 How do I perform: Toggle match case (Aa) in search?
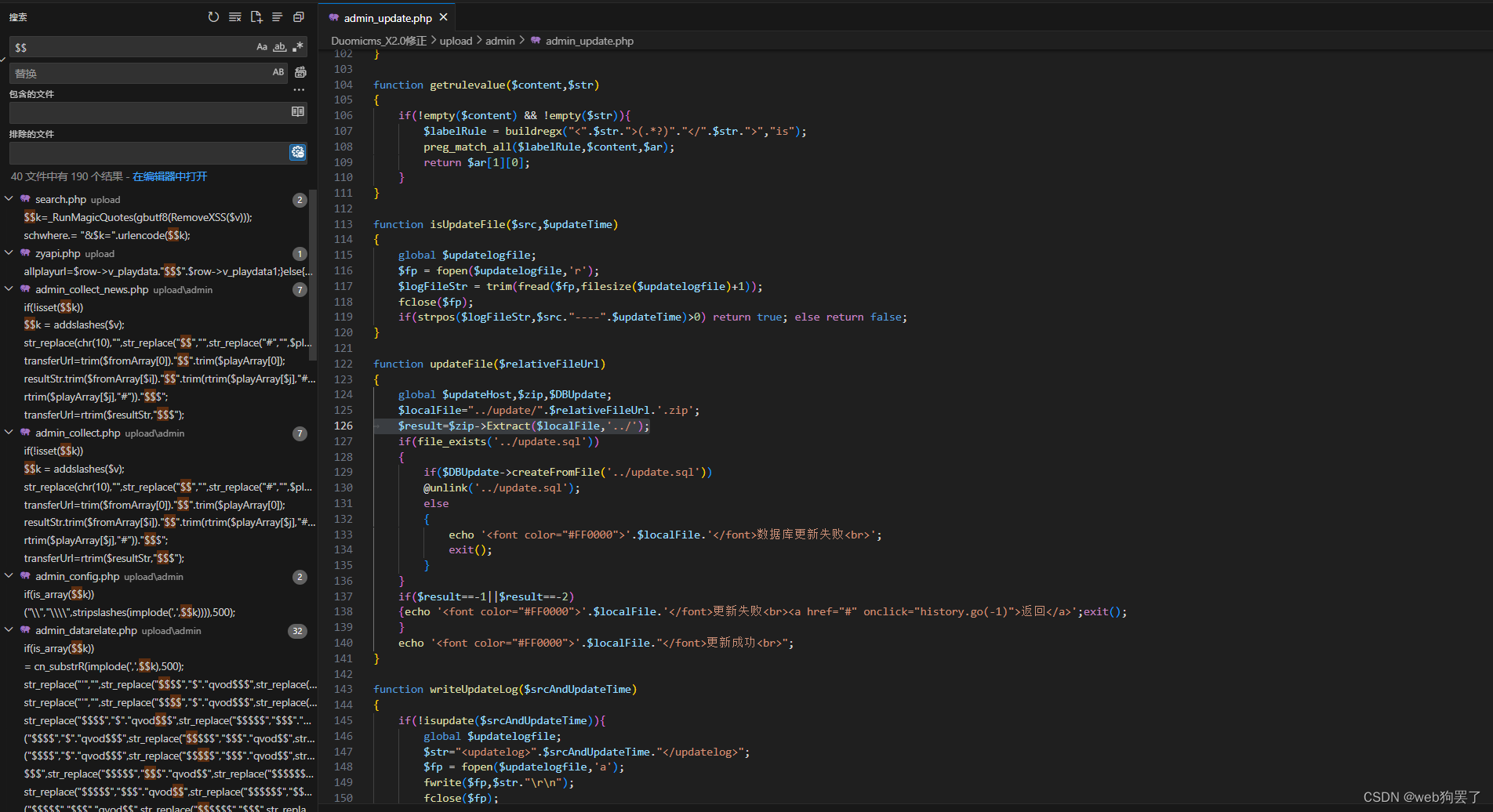[x=262, y=47]
